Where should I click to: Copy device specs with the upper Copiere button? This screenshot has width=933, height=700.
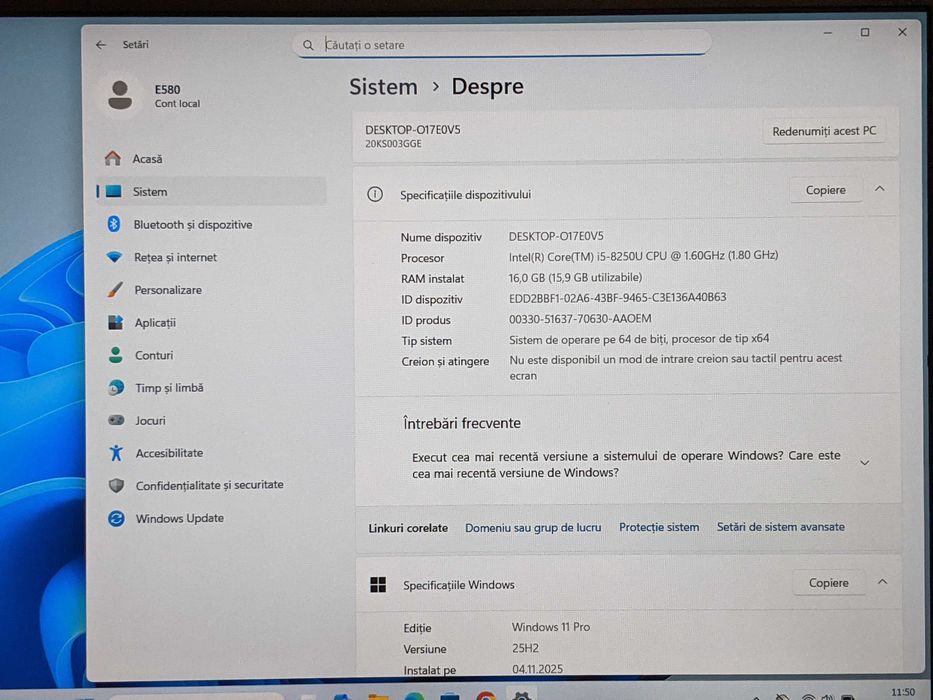(825, 190)
